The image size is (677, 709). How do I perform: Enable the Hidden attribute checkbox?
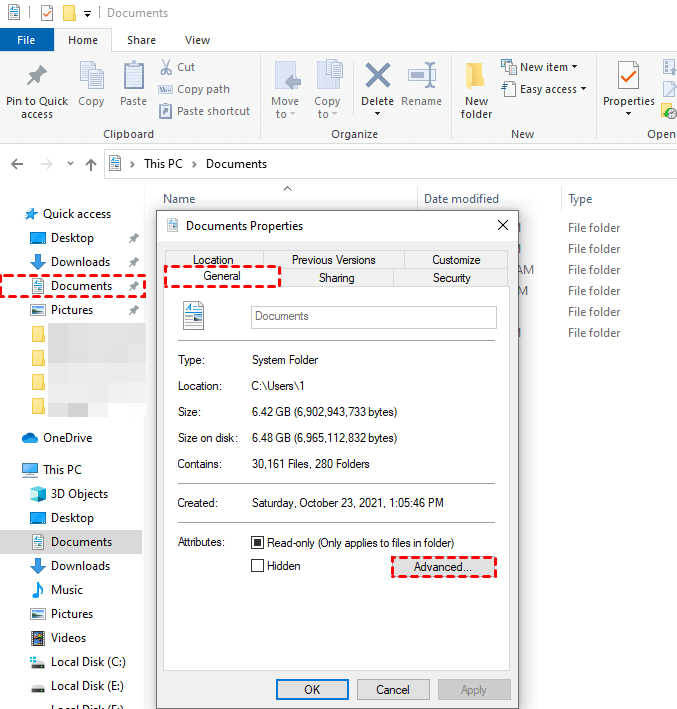[x=257, y=565]
